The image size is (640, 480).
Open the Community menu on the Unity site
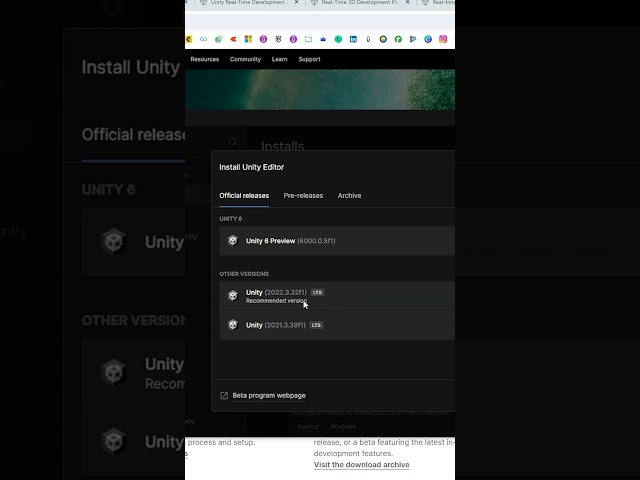245,59
